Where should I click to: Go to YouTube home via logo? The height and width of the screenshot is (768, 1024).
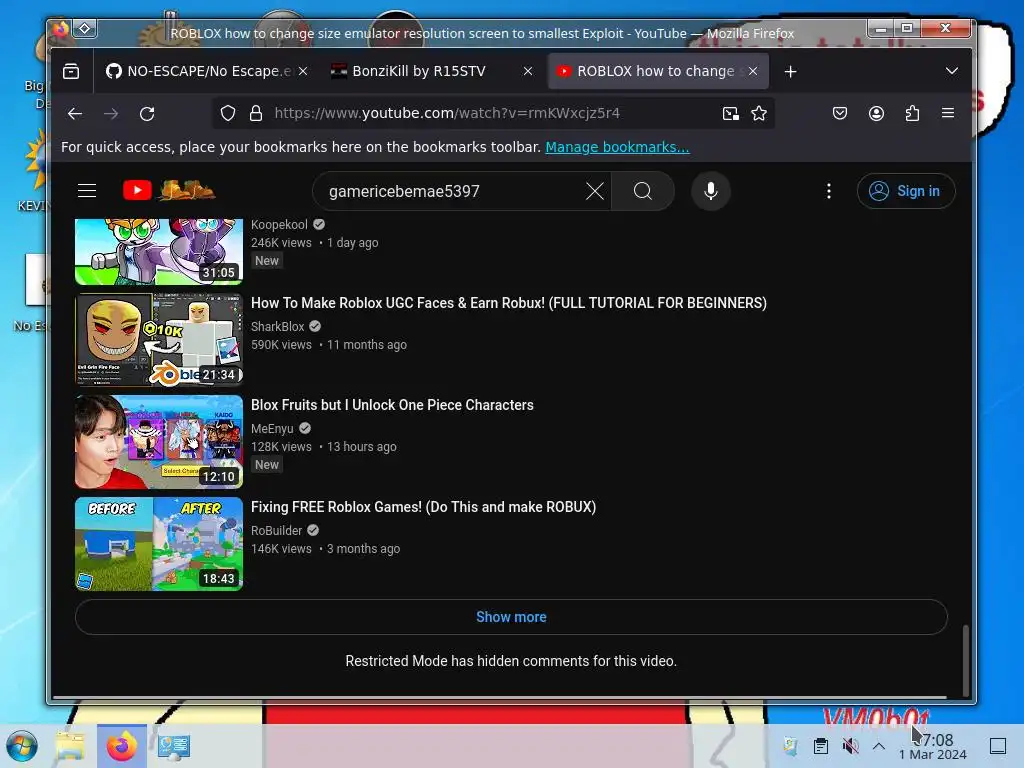coord(168,190)
